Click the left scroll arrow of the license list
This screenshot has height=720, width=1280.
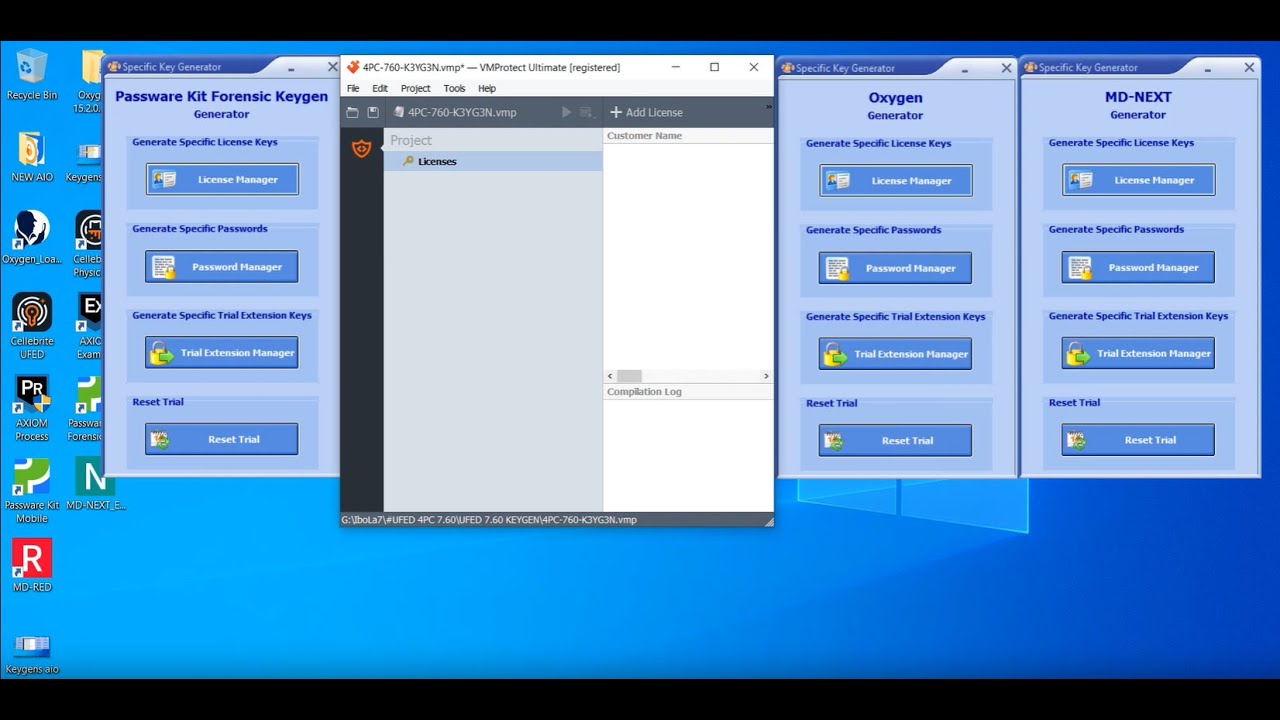(x=609, y=376)
